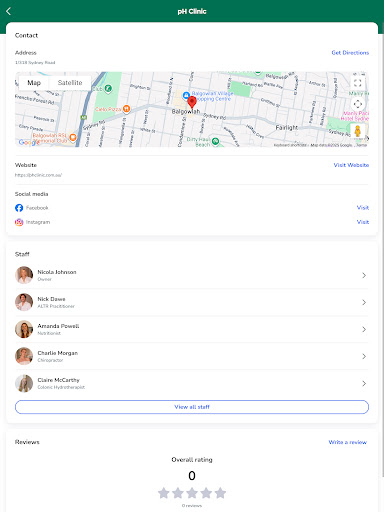Expand Charlie Morgan row chevron
The image size is (384, 512).
[x=364, y=356]
